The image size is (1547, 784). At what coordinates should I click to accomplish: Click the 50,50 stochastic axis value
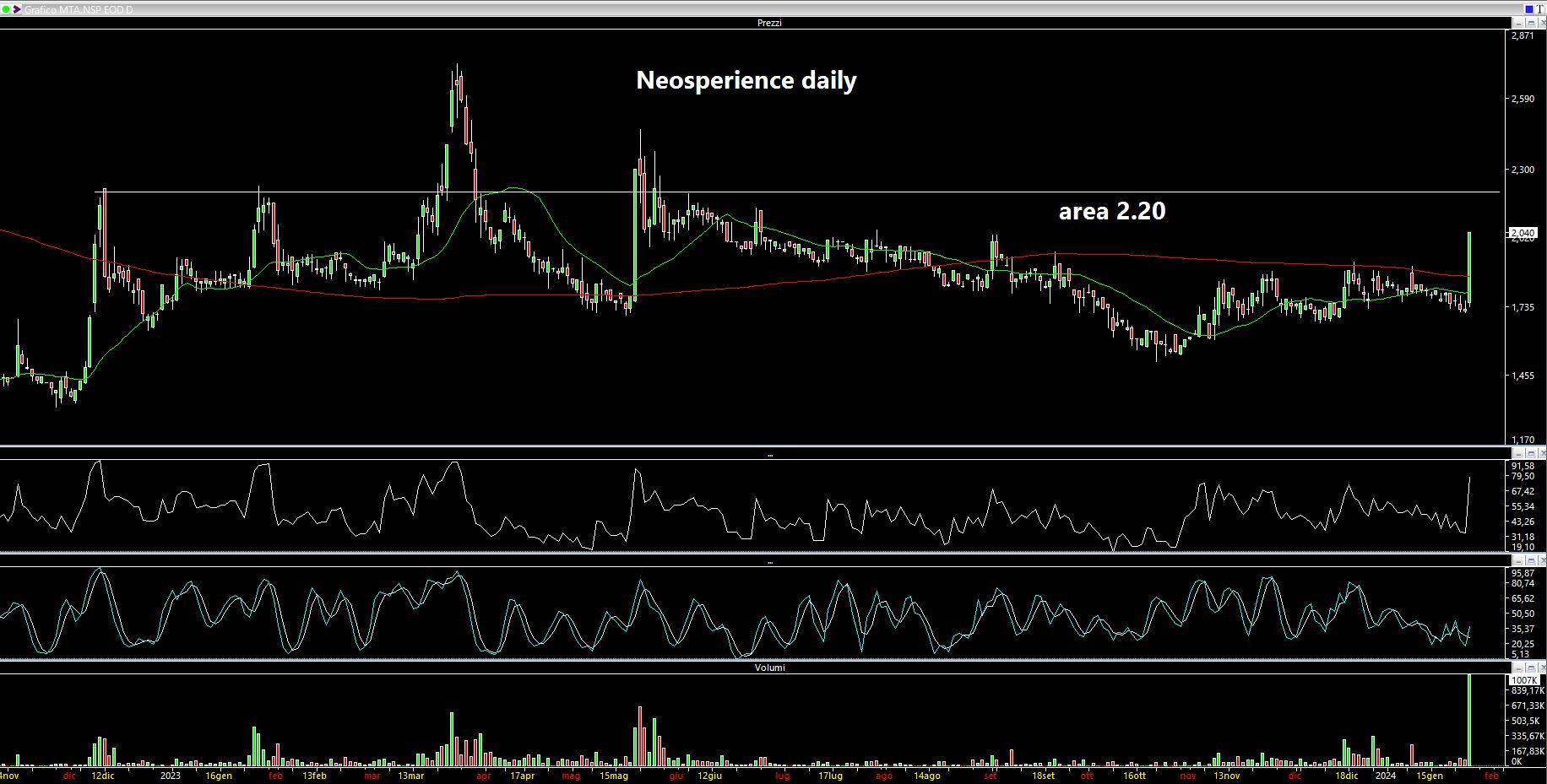tap(1523, 614)
